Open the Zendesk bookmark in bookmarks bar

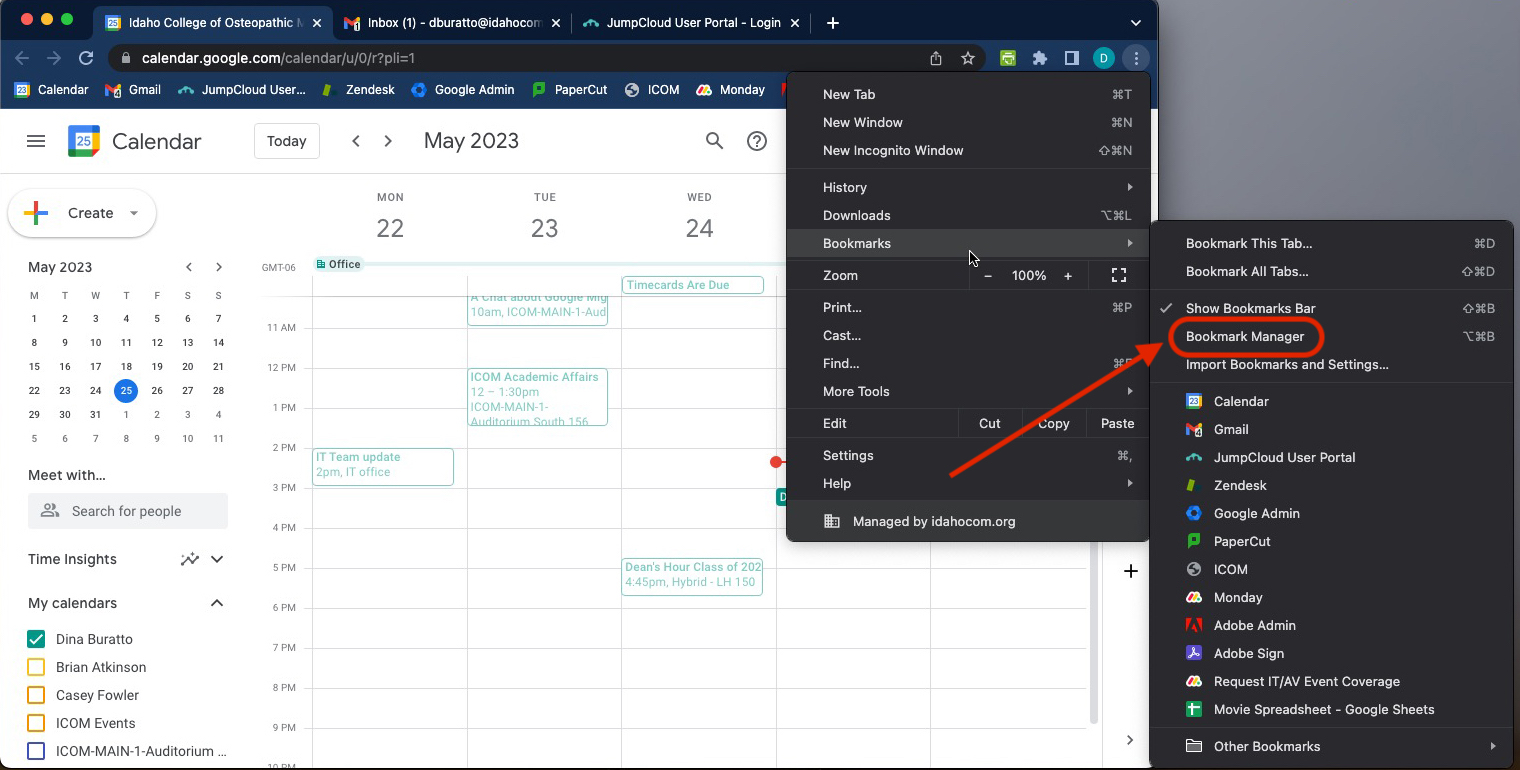(357, 89)
